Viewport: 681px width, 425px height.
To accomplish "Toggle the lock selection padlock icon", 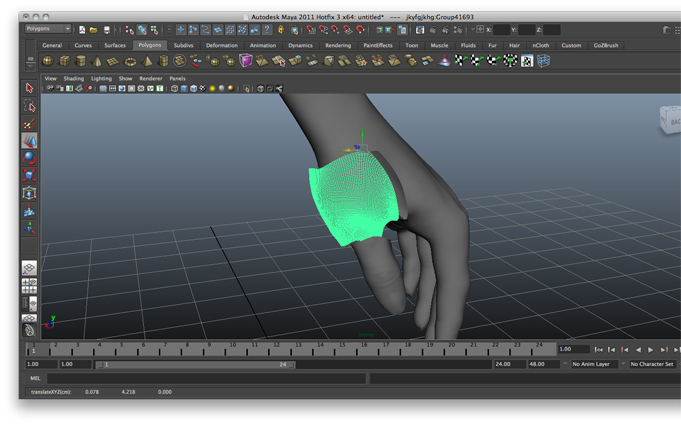I will point(281,30).
